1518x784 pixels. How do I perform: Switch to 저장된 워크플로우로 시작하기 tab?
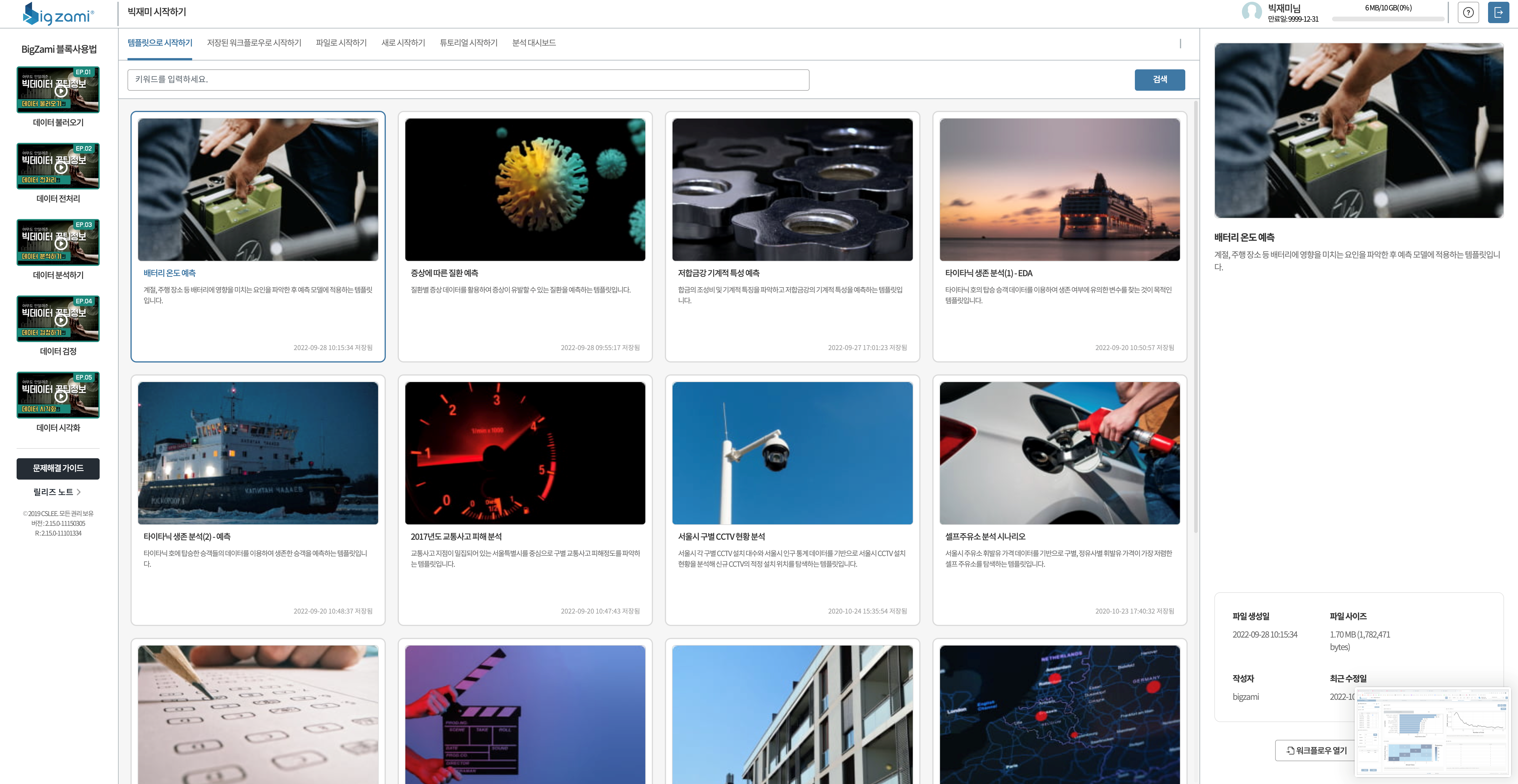click(254, 43)
